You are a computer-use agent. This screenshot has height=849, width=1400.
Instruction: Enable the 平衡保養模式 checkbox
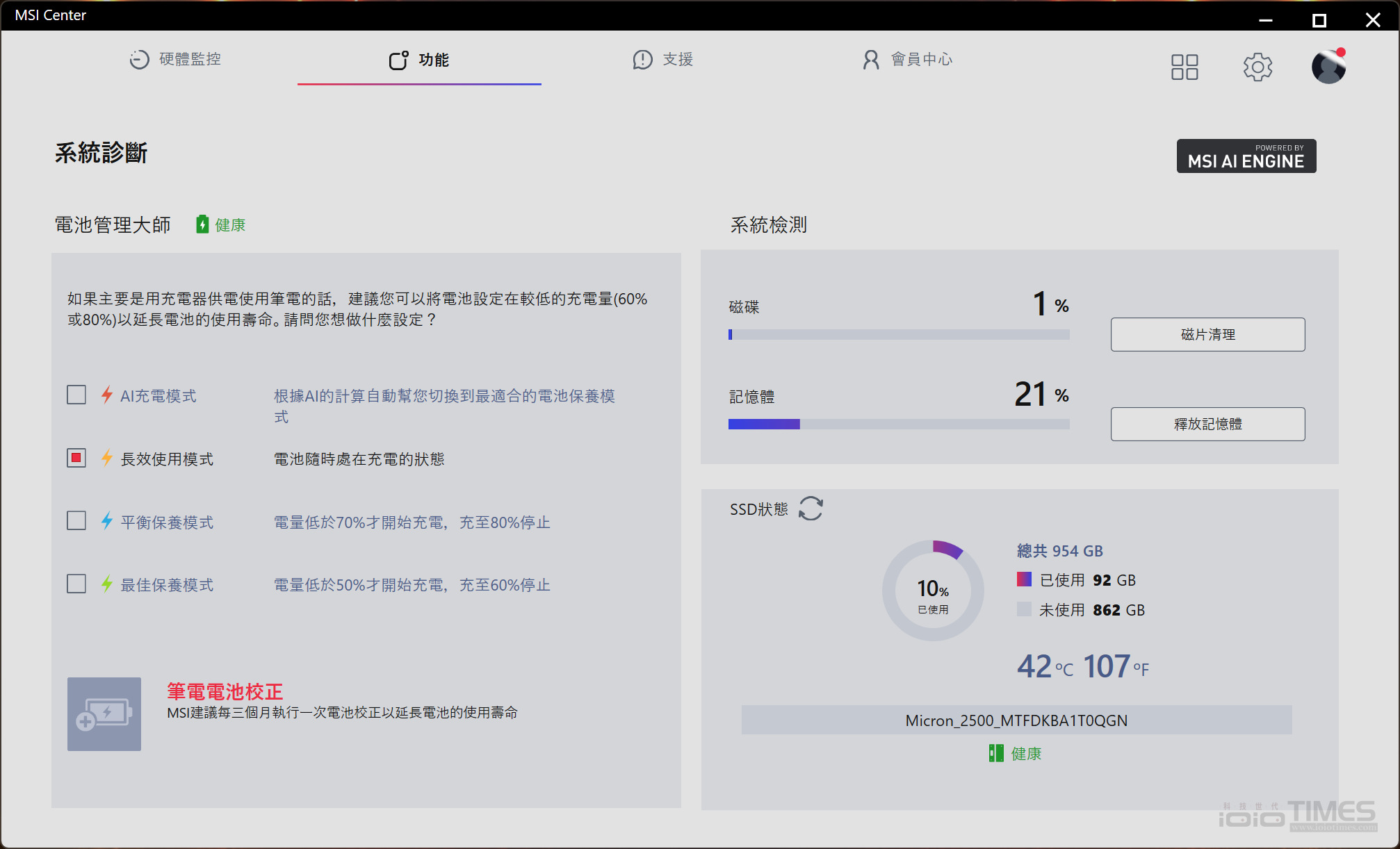76,521
